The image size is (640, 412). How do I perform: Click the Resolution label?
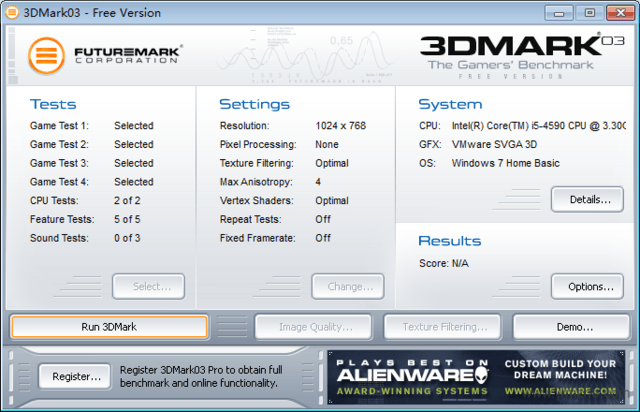pyautogui.click(x=244, y=126)
